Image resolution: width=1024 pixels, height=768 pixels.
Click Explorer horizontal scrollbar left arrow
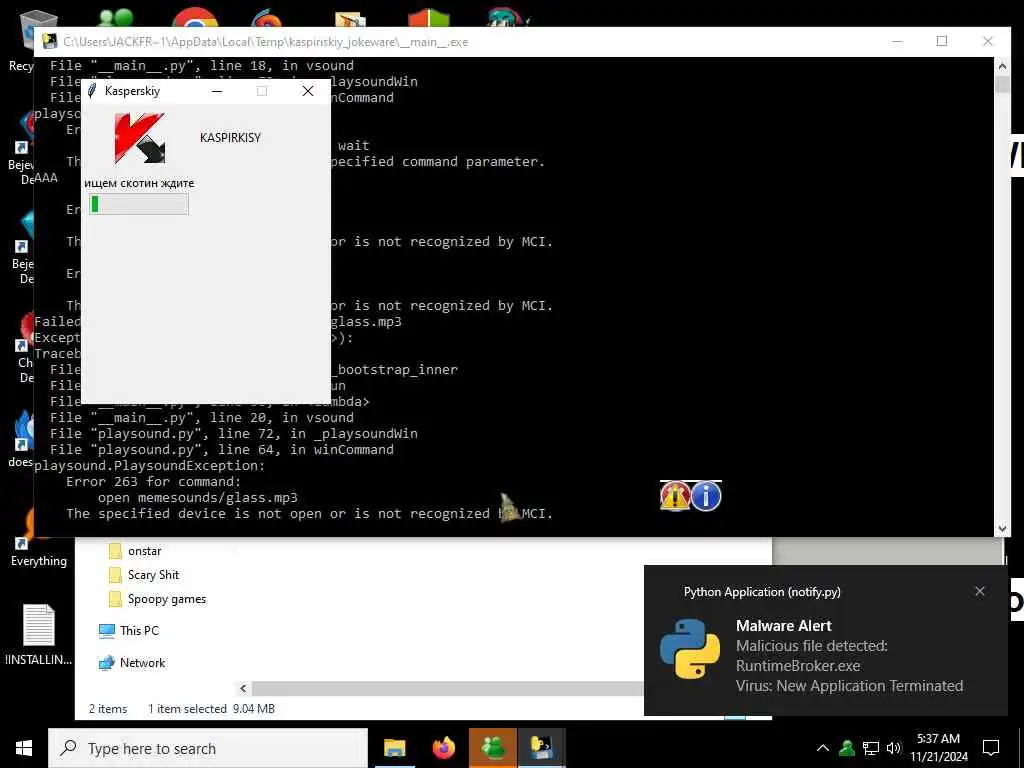(x=243, y=688)
